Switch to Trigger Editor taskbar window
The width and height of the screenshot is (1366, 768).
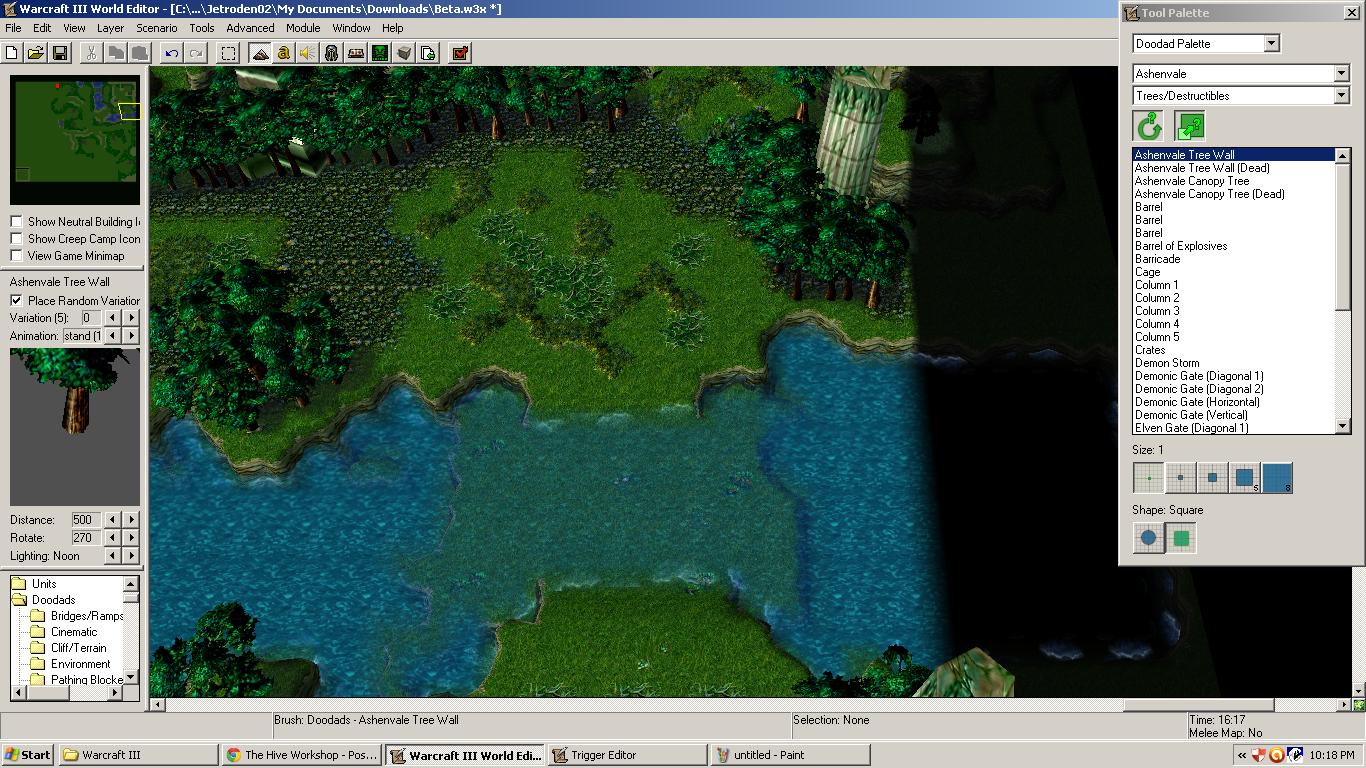(627, 755)
